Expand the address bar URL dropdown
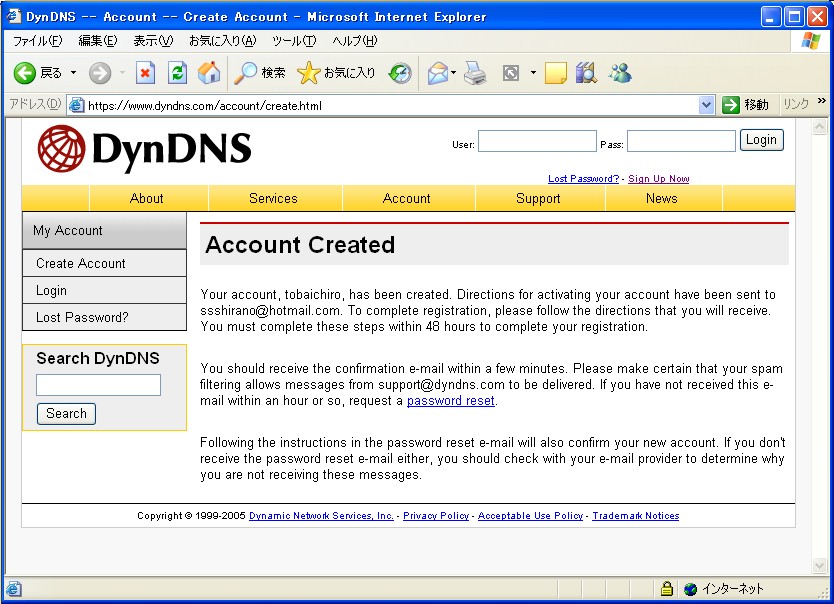The width and height of the screenshot is (834, 604). coord(706,105)
